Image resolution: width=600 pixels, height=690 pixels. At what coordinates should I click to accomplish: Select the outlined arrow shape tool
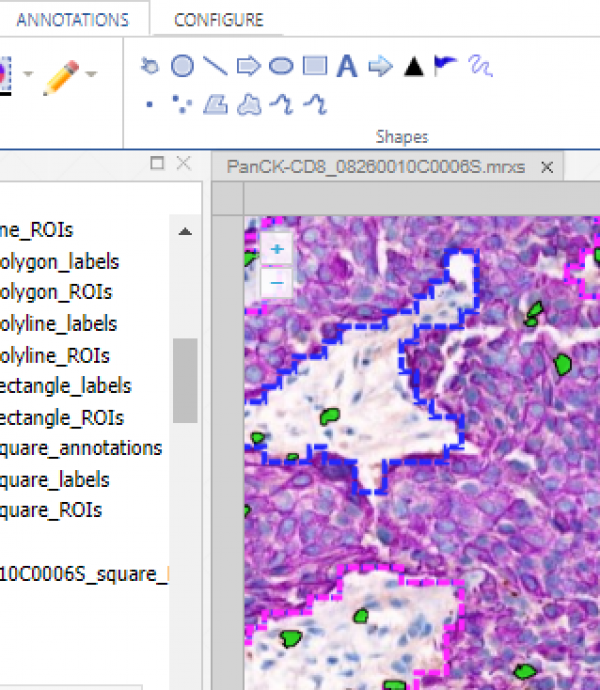click(248, 67)
